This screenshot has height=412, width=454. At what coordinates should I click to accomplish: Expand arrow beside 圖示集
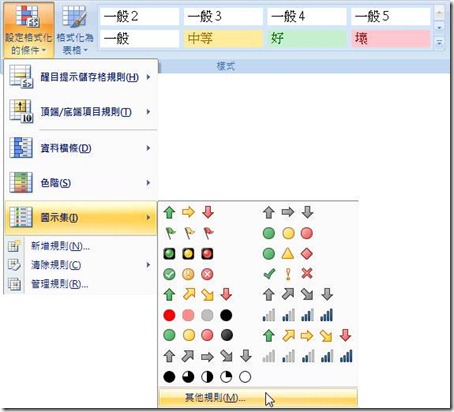pyautogui.click(x=148, y=218)
